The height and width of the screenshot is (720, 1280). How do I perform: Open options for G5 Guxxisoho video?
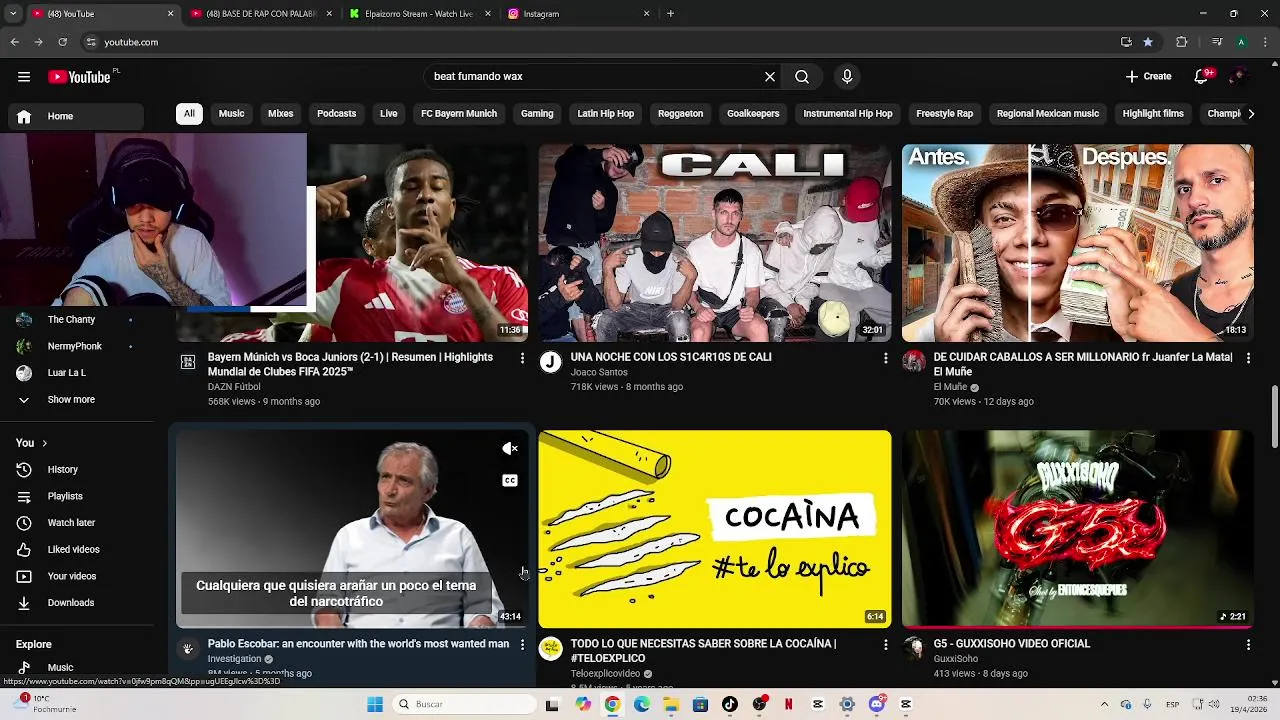[x=1248, y=645]
